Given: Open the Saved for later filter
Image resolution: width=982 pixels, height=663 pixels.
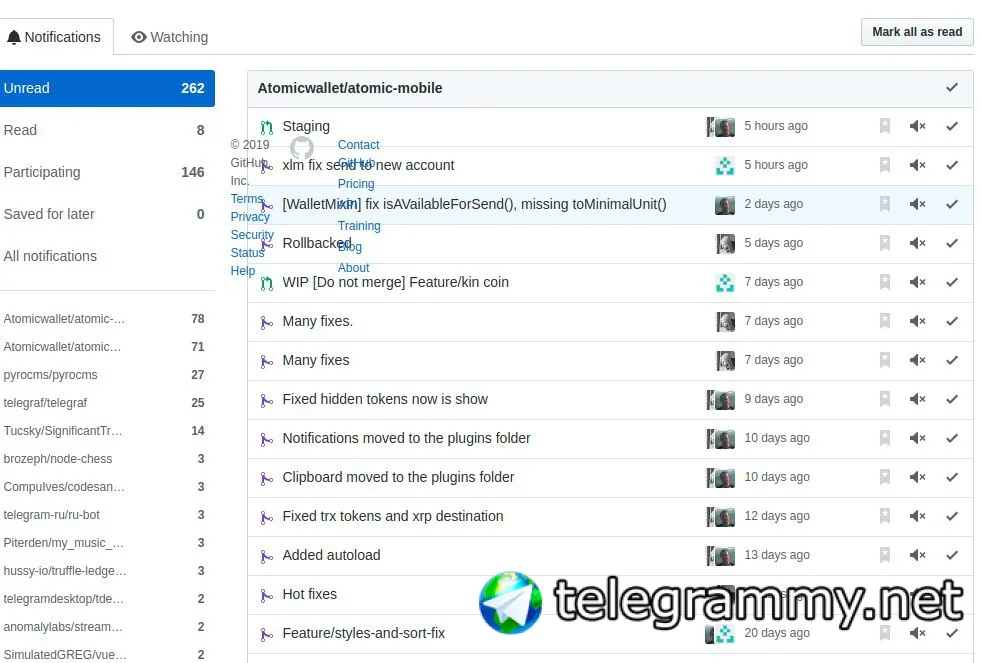Looking at the screenshot, I should [105, 214].
